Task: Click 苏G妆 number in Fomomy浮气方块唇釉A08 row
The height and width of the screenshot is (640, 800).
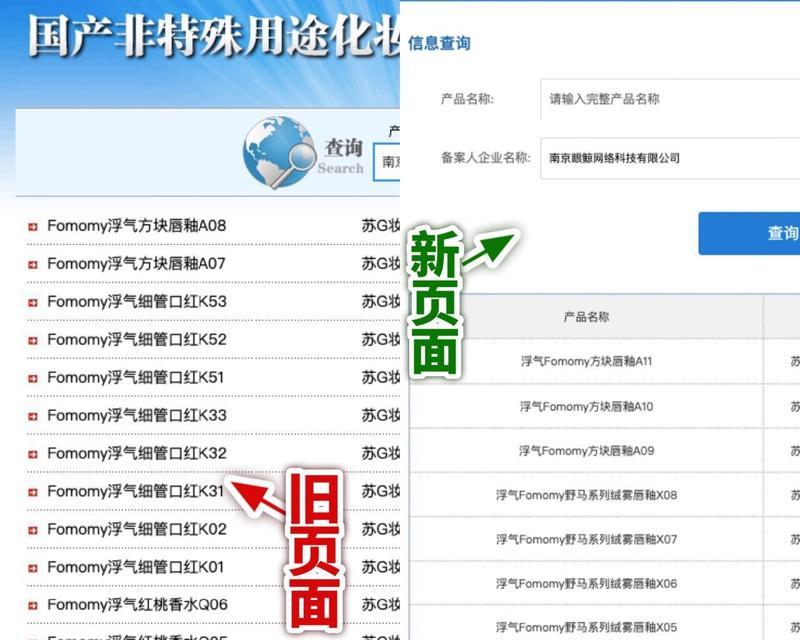Action: [381, 226]
